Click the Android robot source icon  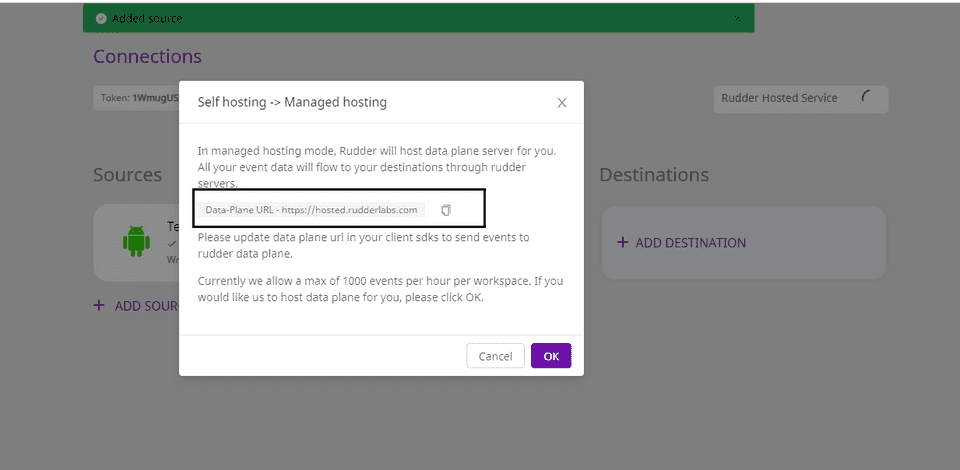(136, 241)
